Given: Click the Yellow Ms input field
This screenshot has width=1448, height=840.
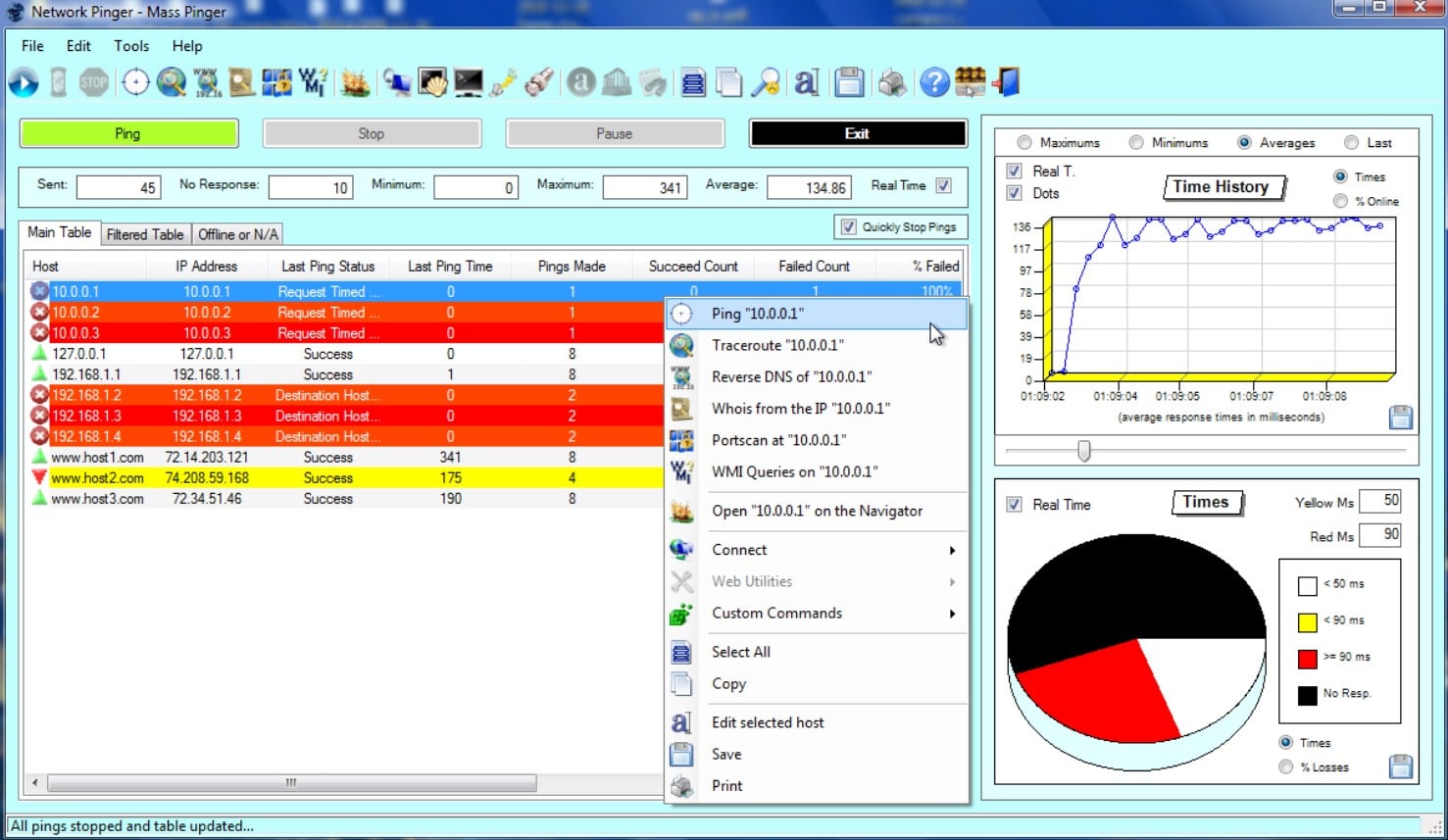Looking at the screenshot, I should point(1380,501).
